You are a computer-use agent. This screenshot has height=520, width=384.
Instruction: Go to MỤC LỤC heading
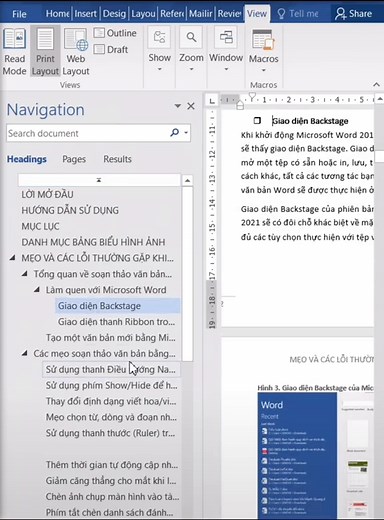click(x=40, y=226)
